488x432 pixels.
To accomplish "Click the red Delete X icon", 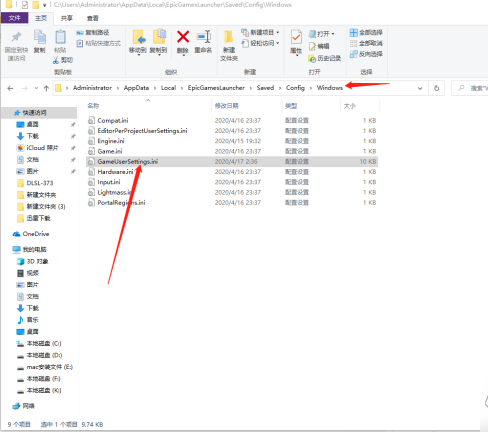I will pyautogui.click(x=183, y=37).
